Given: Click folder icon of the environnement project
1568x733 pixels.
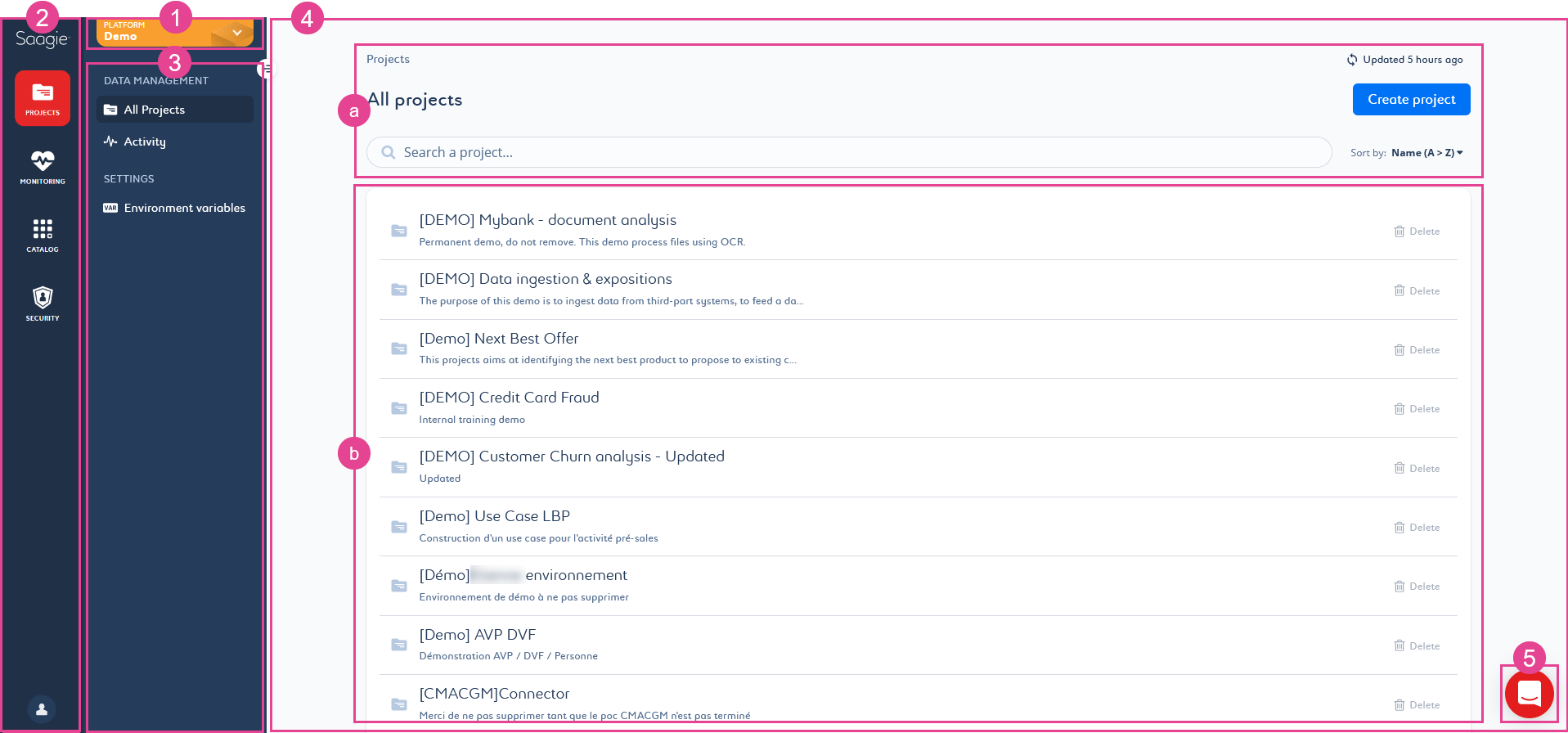Looking at the screenshot, I should pyautogui.click(x=399, y=586).
